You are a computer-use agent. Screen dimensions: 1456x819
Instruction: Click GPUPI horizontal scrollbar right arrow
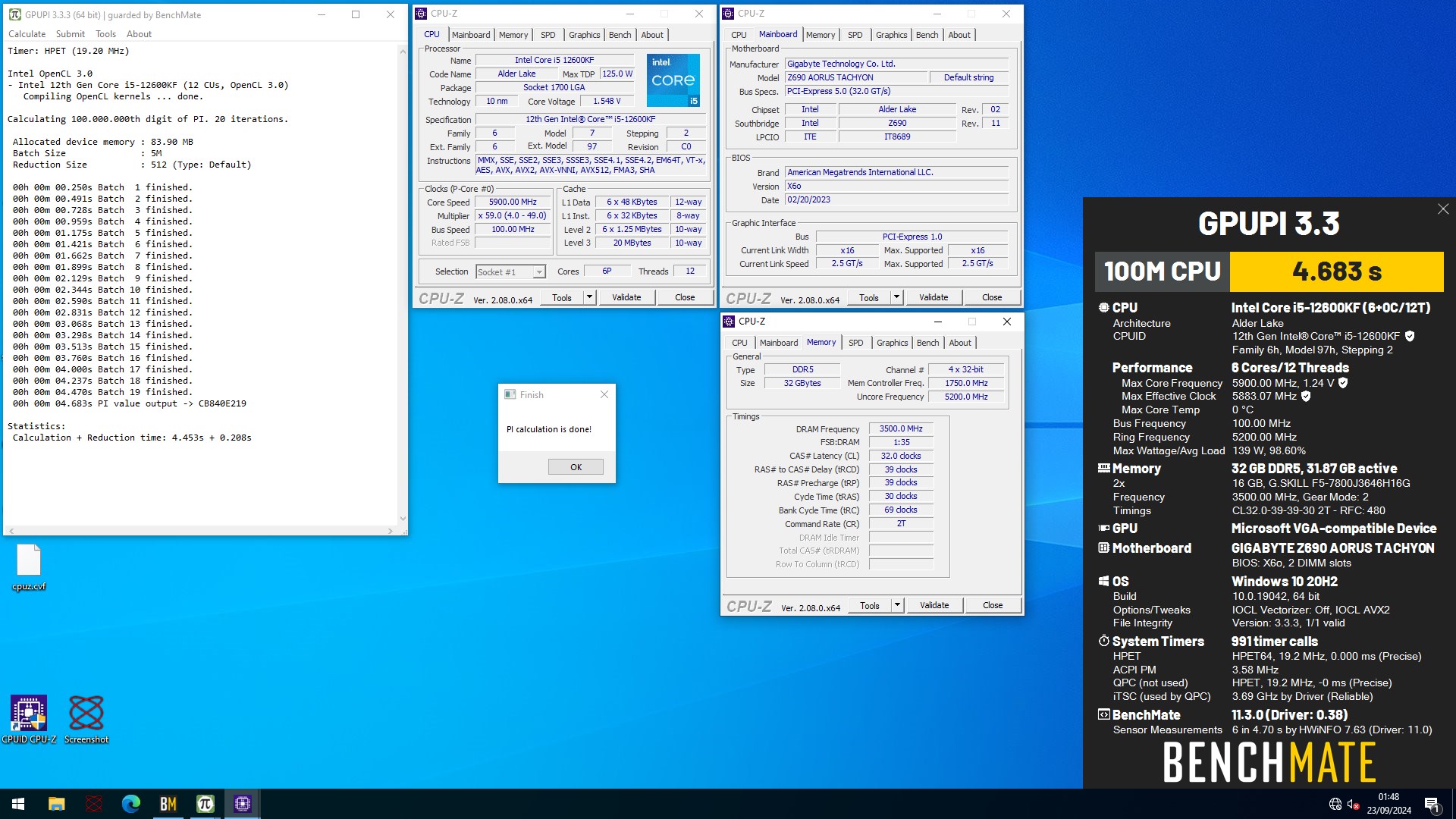click(391, 531)
